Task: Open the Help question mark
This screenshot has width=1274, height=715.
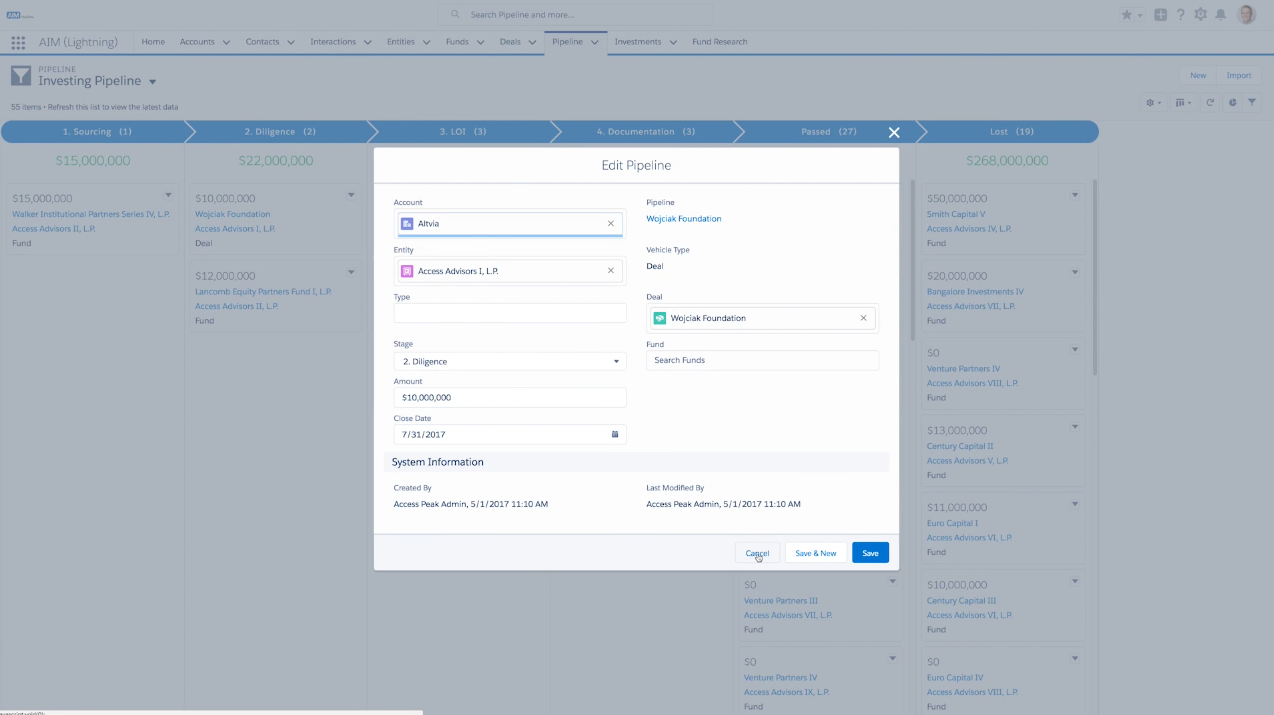Action: click(x=1181, y=15)
